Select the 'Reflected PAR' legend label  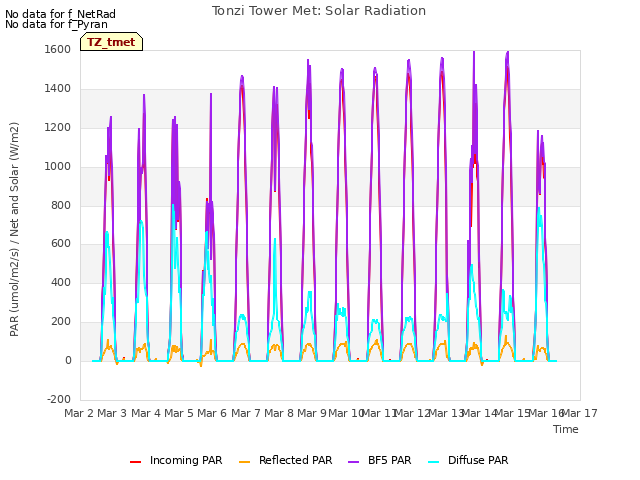coord(296,460)
